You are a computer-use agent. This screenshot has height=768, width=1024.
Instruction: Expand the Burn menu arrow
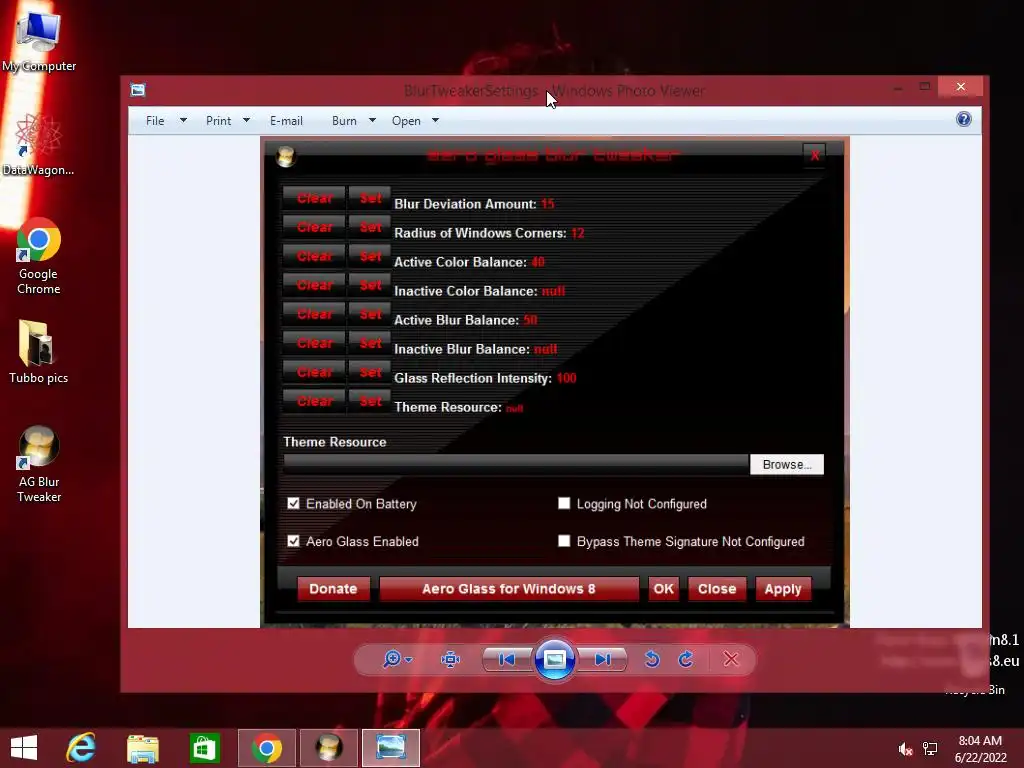pos(372,120)
